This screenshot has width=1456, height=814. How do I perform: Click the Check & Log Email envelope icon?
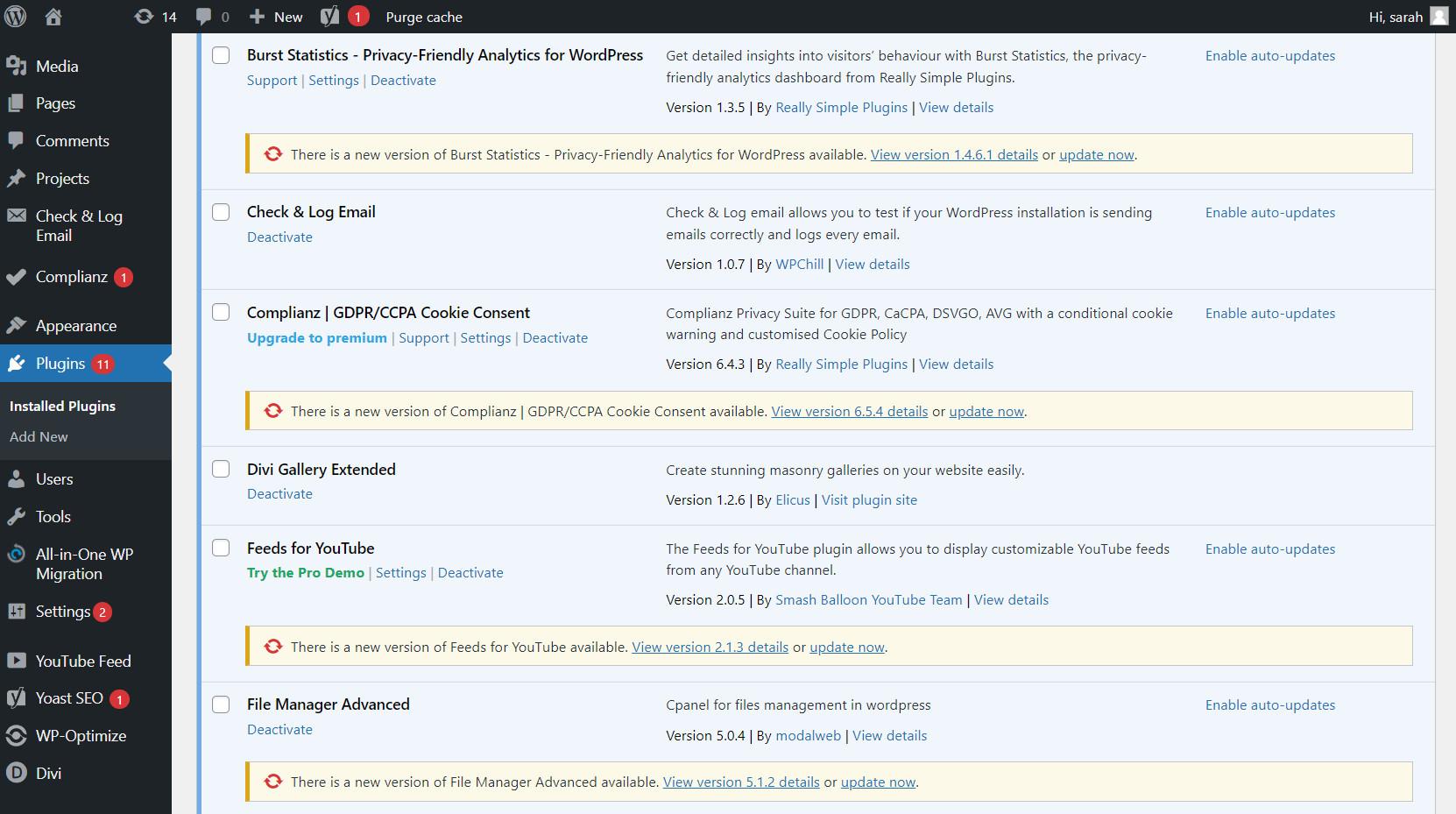coord(16,216)
